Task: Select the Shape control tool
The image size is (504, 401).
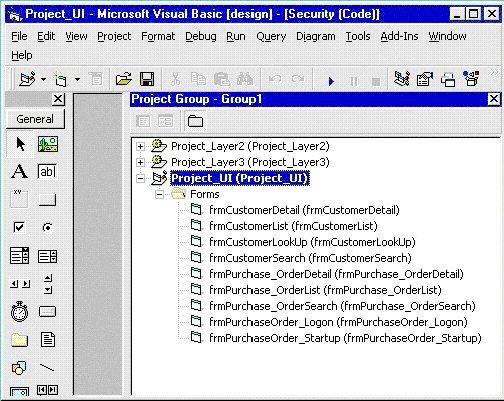Action: pyautogui.click(x=19, y=368)
